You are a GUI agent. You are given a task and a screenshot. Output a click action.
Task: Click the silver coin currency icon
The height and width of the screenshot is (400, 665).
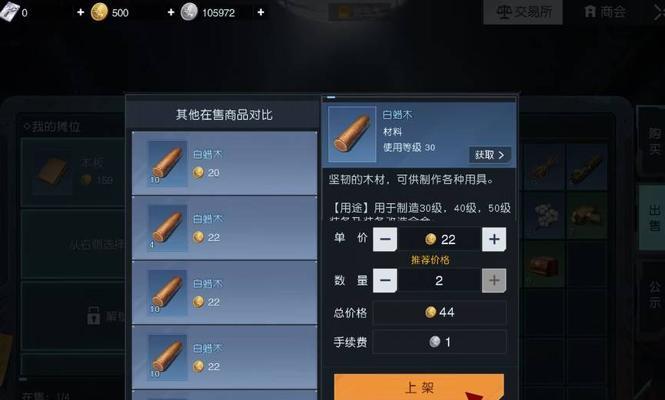pyautogui.click(x=189, y=12)
